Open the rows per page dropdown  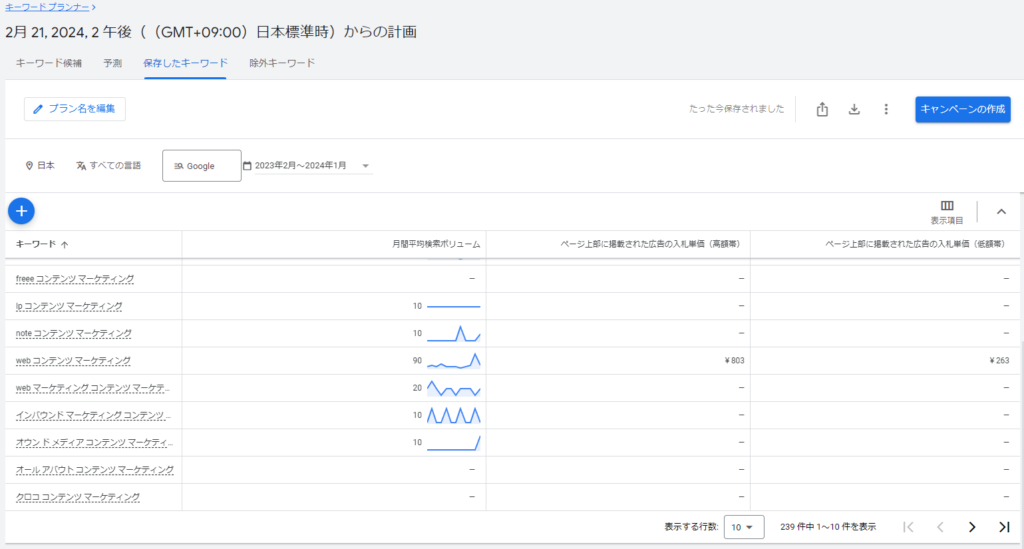741,527
